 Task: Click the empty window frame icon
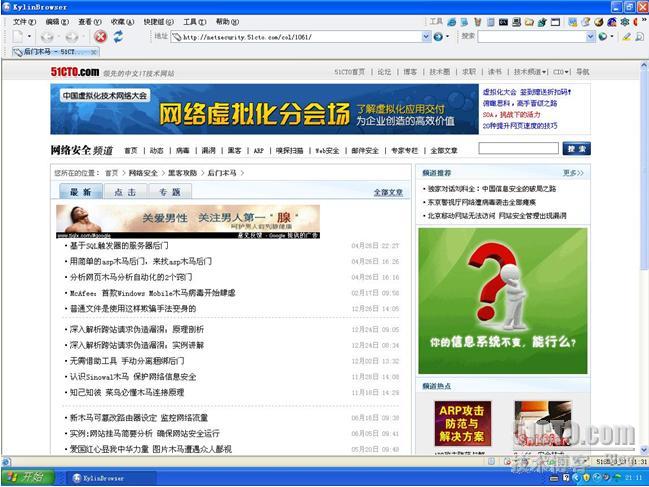pos(555,22)
